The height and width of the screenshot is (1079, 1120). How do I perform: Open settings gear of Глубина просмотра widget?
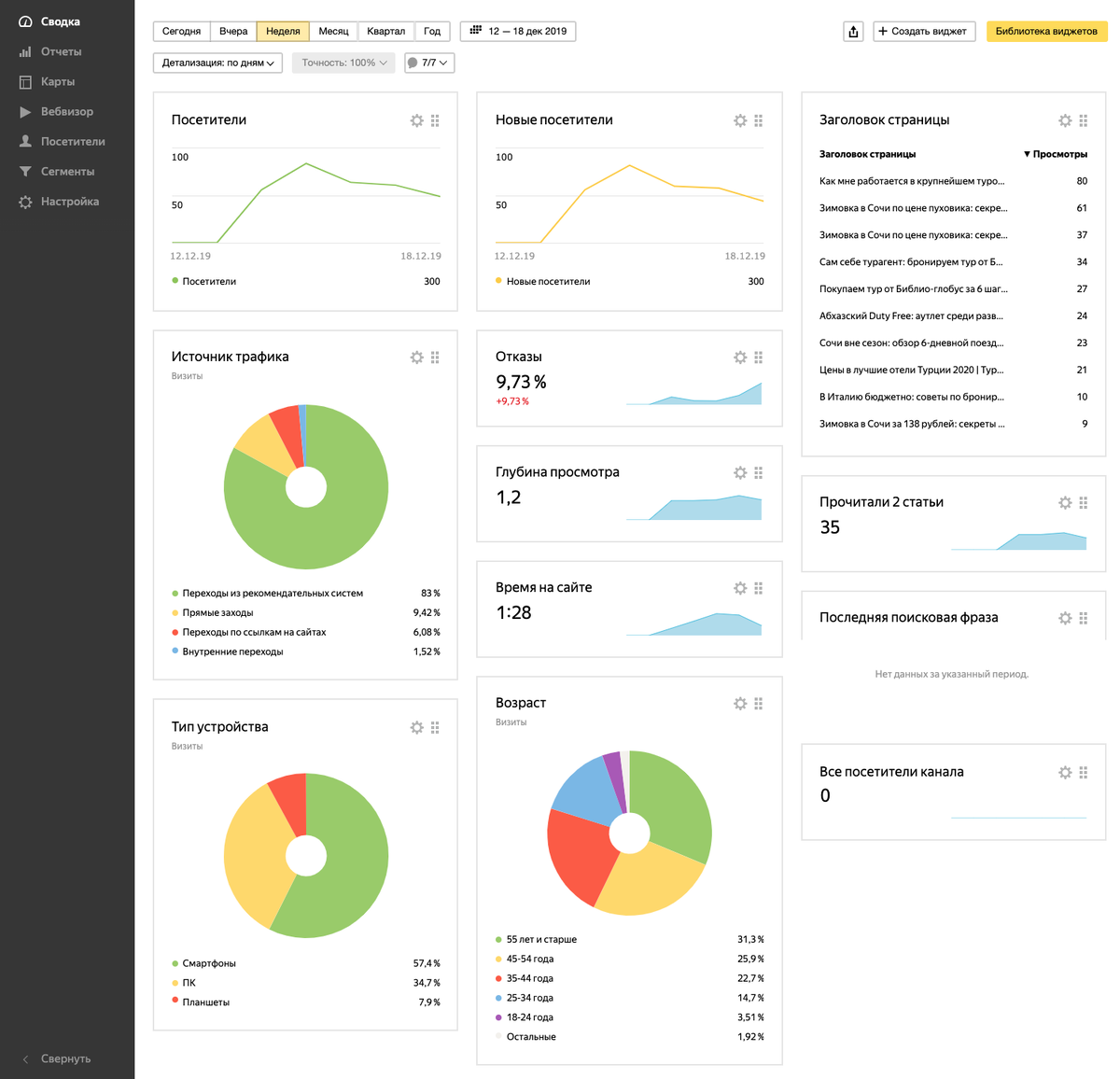click(740, 473)
